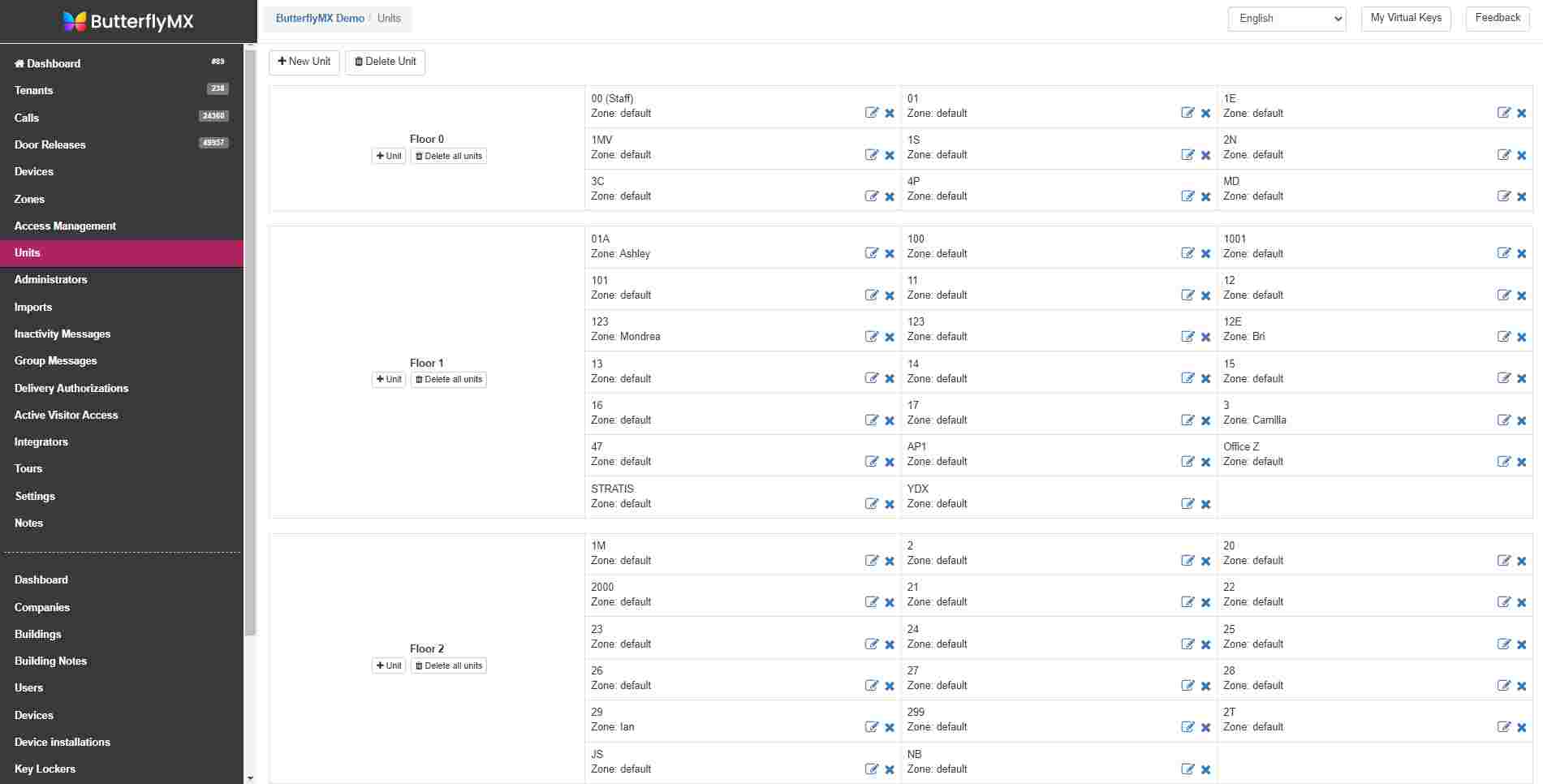Select Delivery Authorizations menu item
This screenshot has width=1543, height=784.
[x=71, y=388]
